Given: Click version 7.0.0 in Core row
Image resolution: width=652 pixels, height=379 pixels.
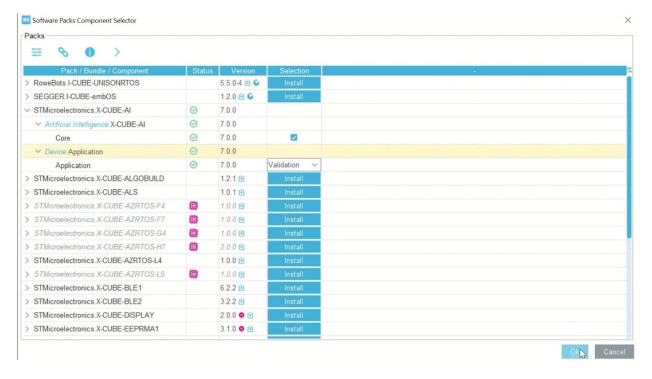Looking at the screenshot, I should (228, 138).
